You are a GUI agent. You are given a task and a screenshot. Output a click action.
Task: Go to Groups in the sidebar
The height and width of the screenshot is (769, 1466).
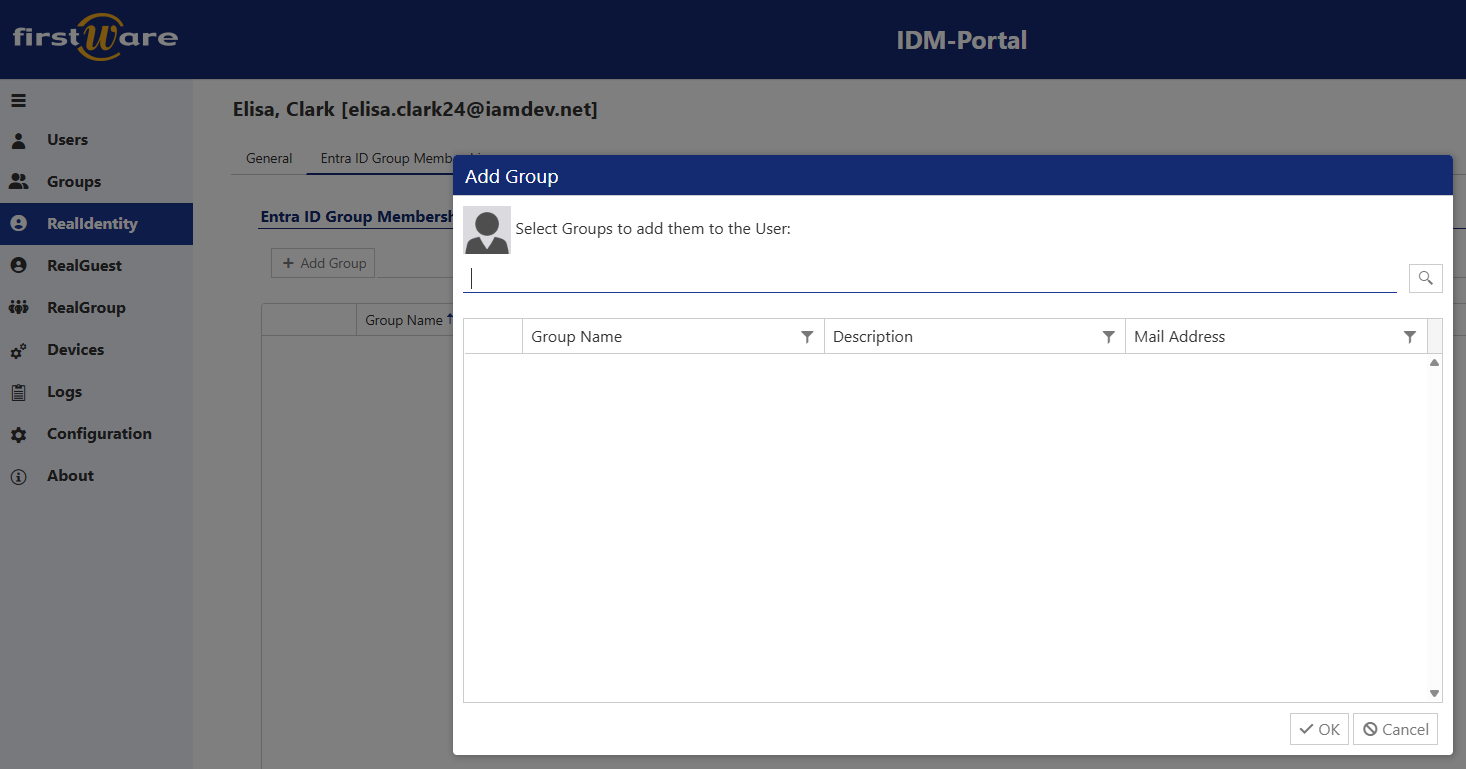tap(73, 182)
